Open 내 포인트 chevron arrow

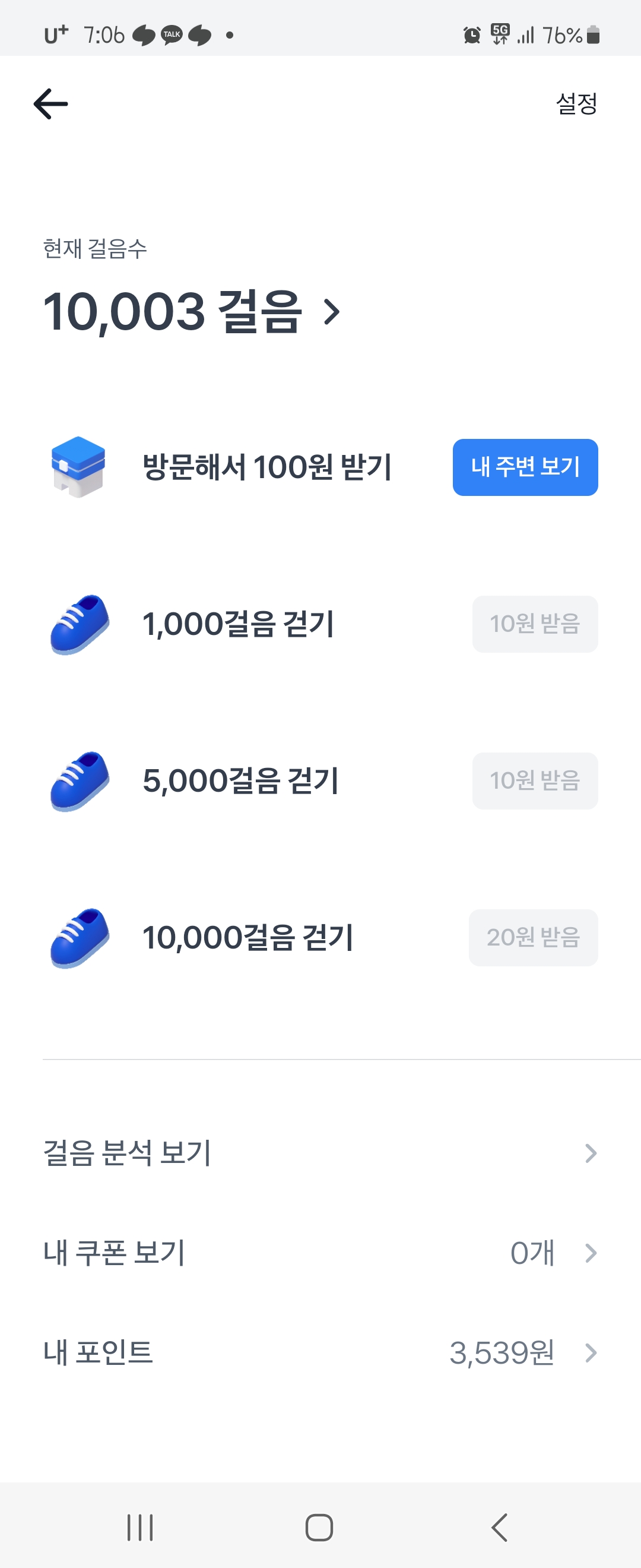point(590,1352)
